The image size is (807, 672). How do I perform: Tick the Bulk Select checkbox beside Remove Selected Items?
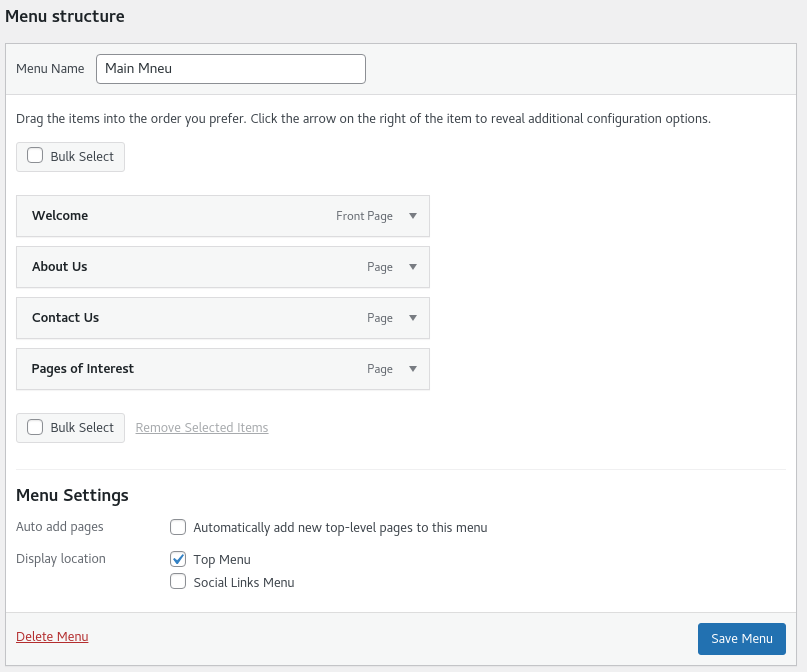tap(35, 427)
